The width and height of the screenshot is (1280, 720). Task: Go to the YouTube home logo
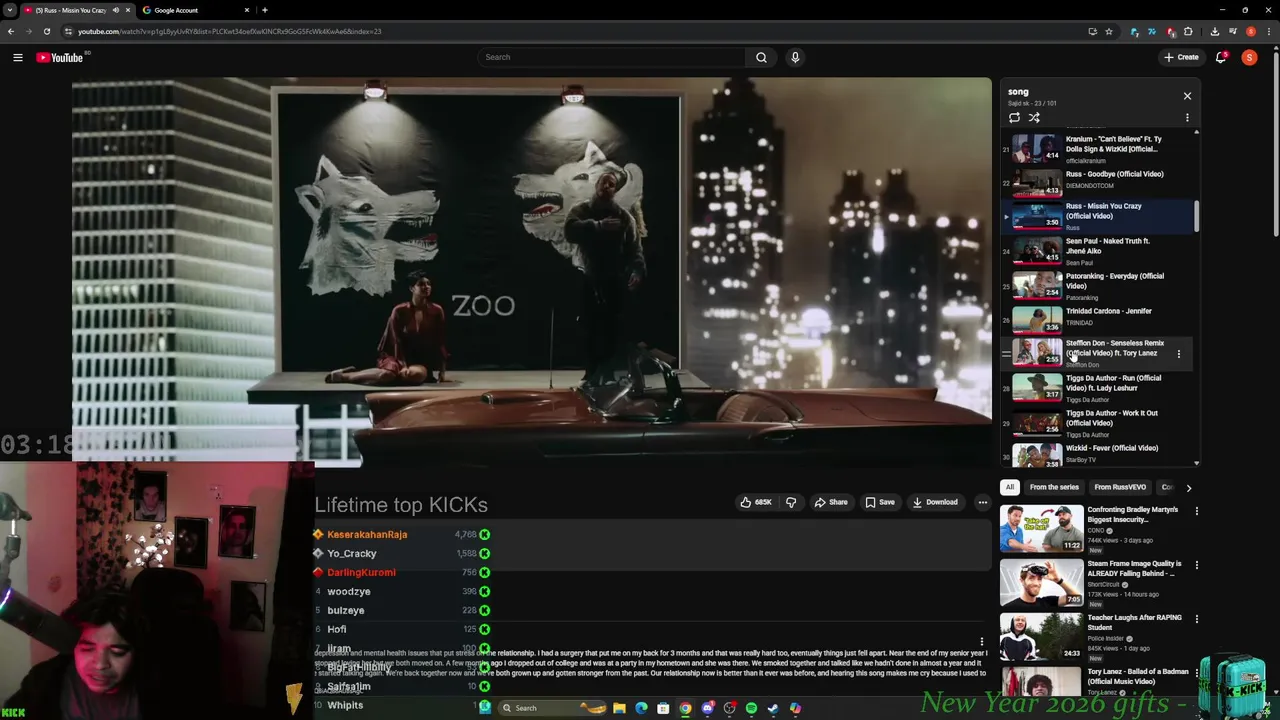pos(60,57)
